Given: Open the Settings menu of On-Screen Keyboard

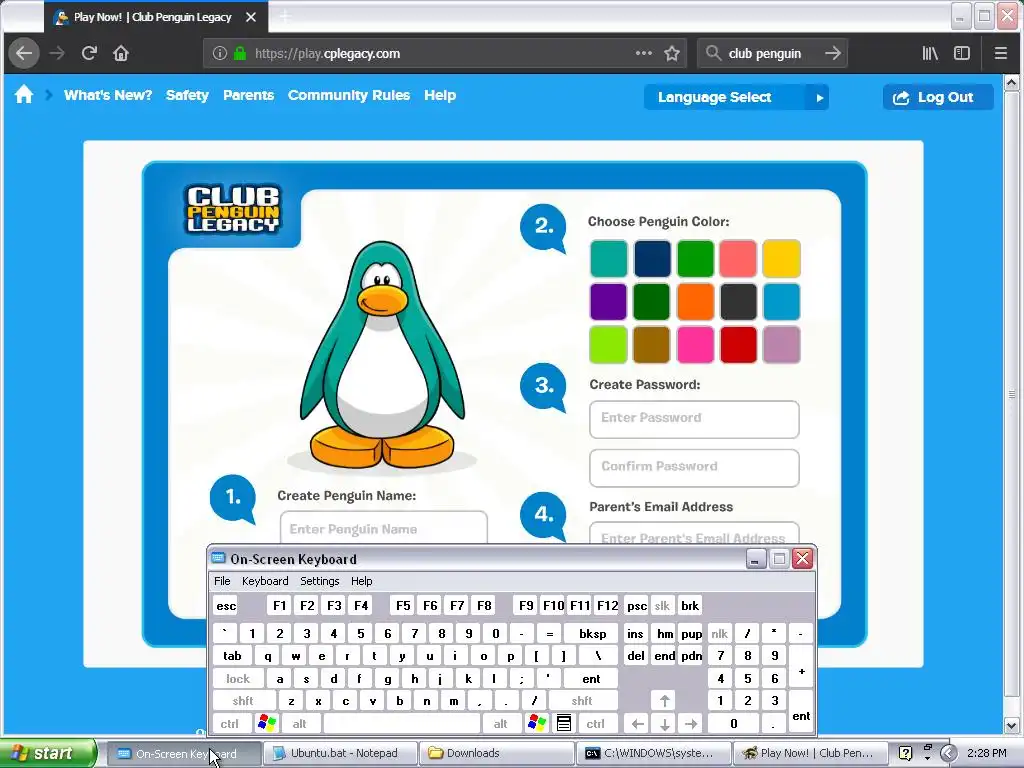Looking at the screenshot, I should pyautogui.click(x=319, y=581).
